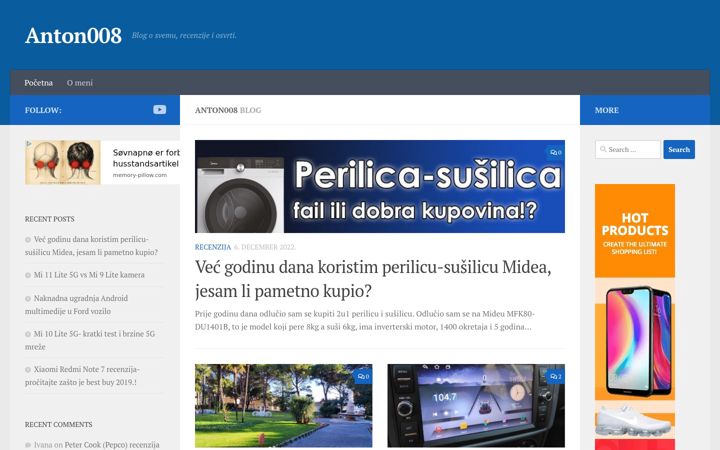The image size is (720, 450).
Task: Click the tagline 'Blog o svemu, recenzije i osvrti.'
Action: 184,35
